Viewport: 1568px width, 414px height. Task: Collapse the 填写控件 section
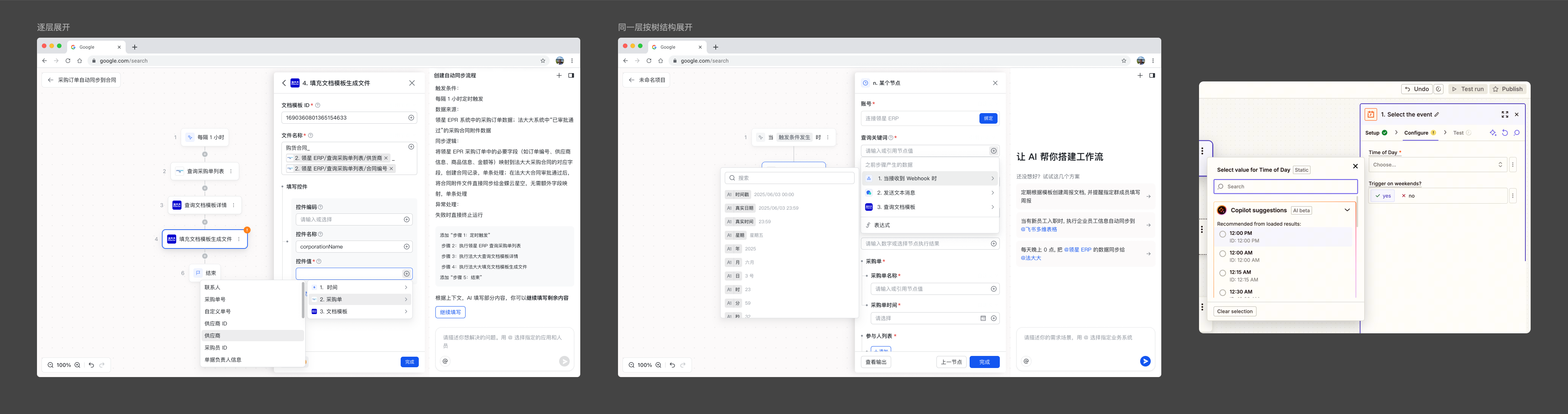tap(283, 187)
